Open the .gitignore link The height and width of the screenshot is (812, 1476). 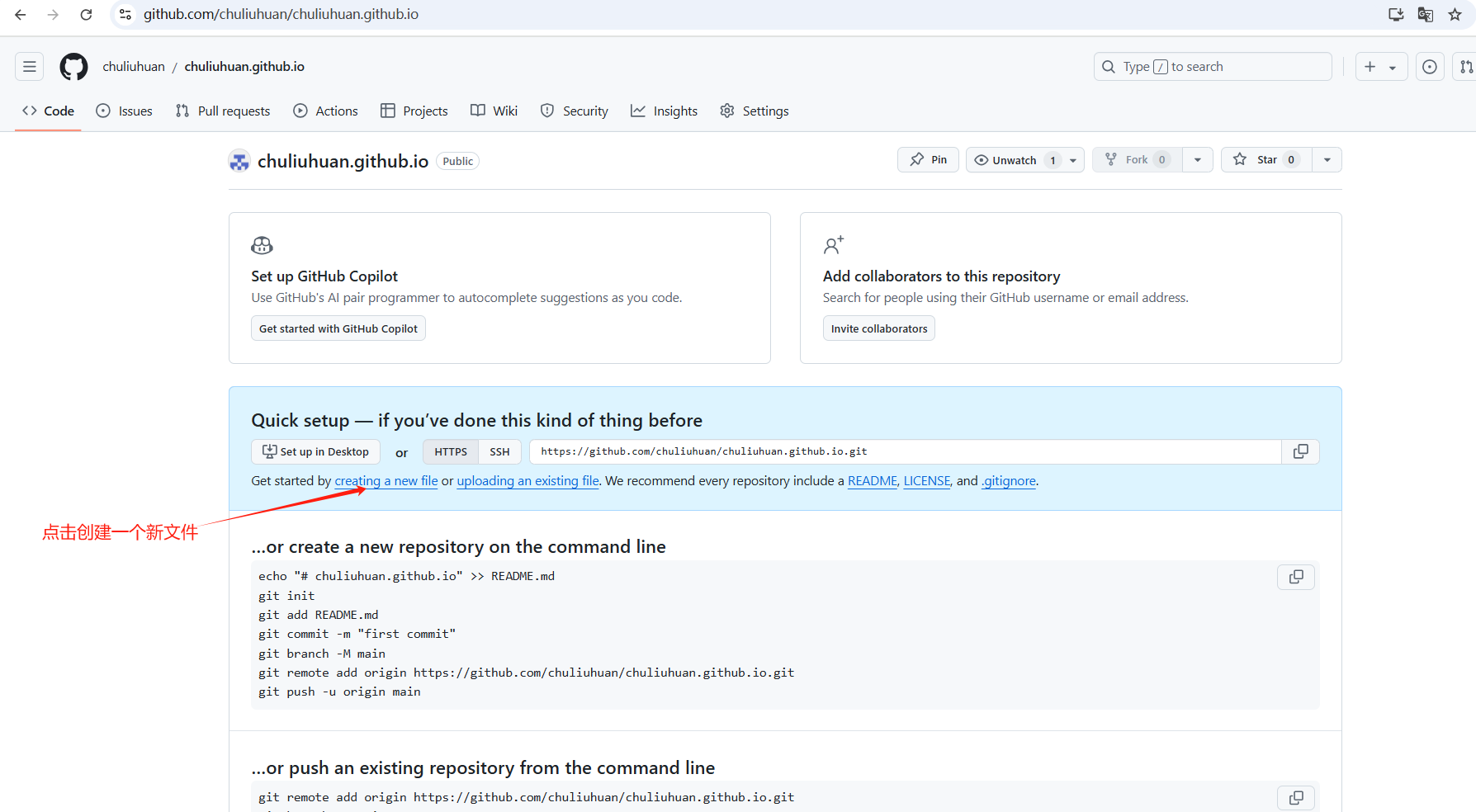point(1009,481)
